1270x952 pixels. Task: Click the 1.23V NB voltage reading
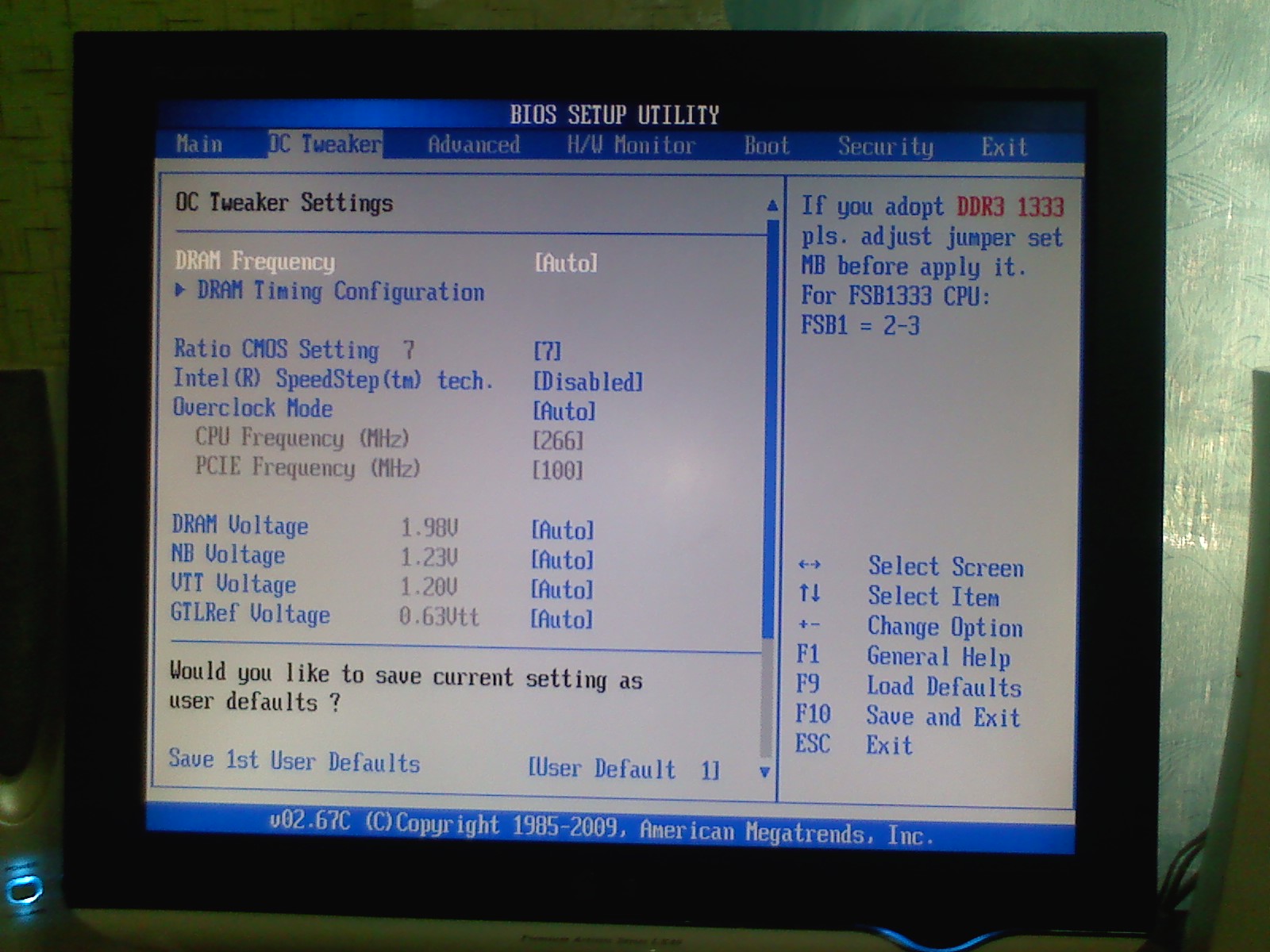point(429,557)
